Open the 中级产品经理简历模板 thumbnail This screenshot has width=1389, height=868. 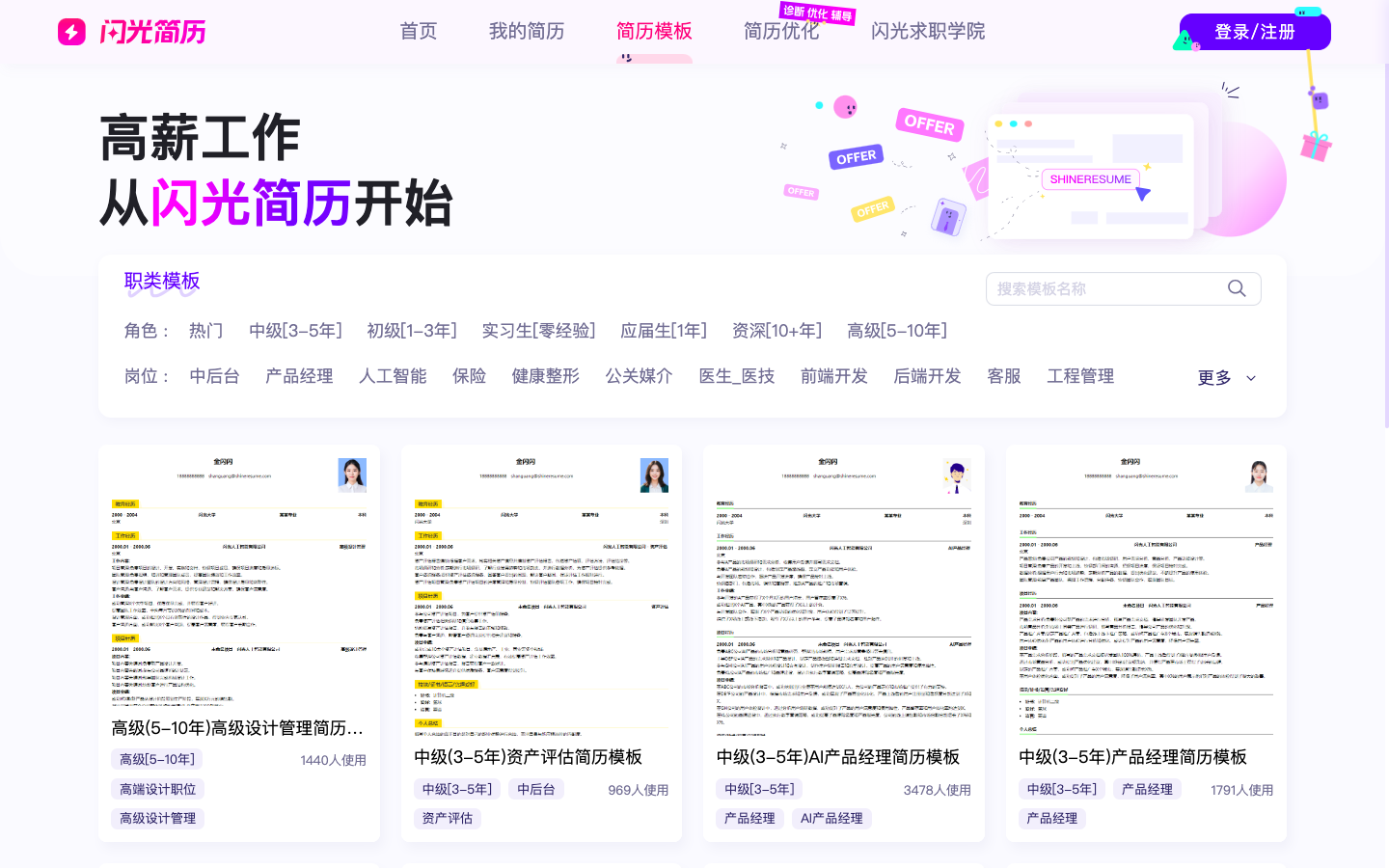tap(1146, 591)
